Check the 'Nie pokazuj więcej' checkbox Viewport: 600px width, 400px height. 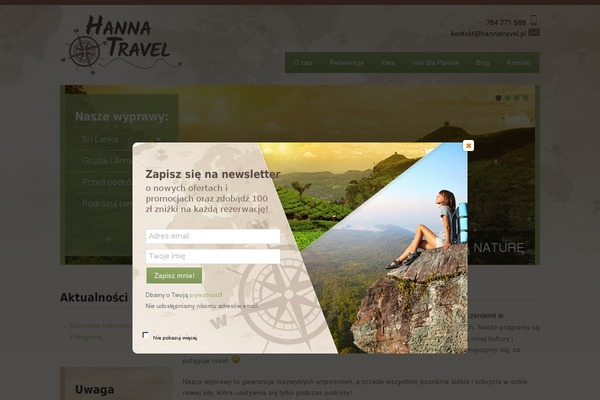(x=145, y=335)
